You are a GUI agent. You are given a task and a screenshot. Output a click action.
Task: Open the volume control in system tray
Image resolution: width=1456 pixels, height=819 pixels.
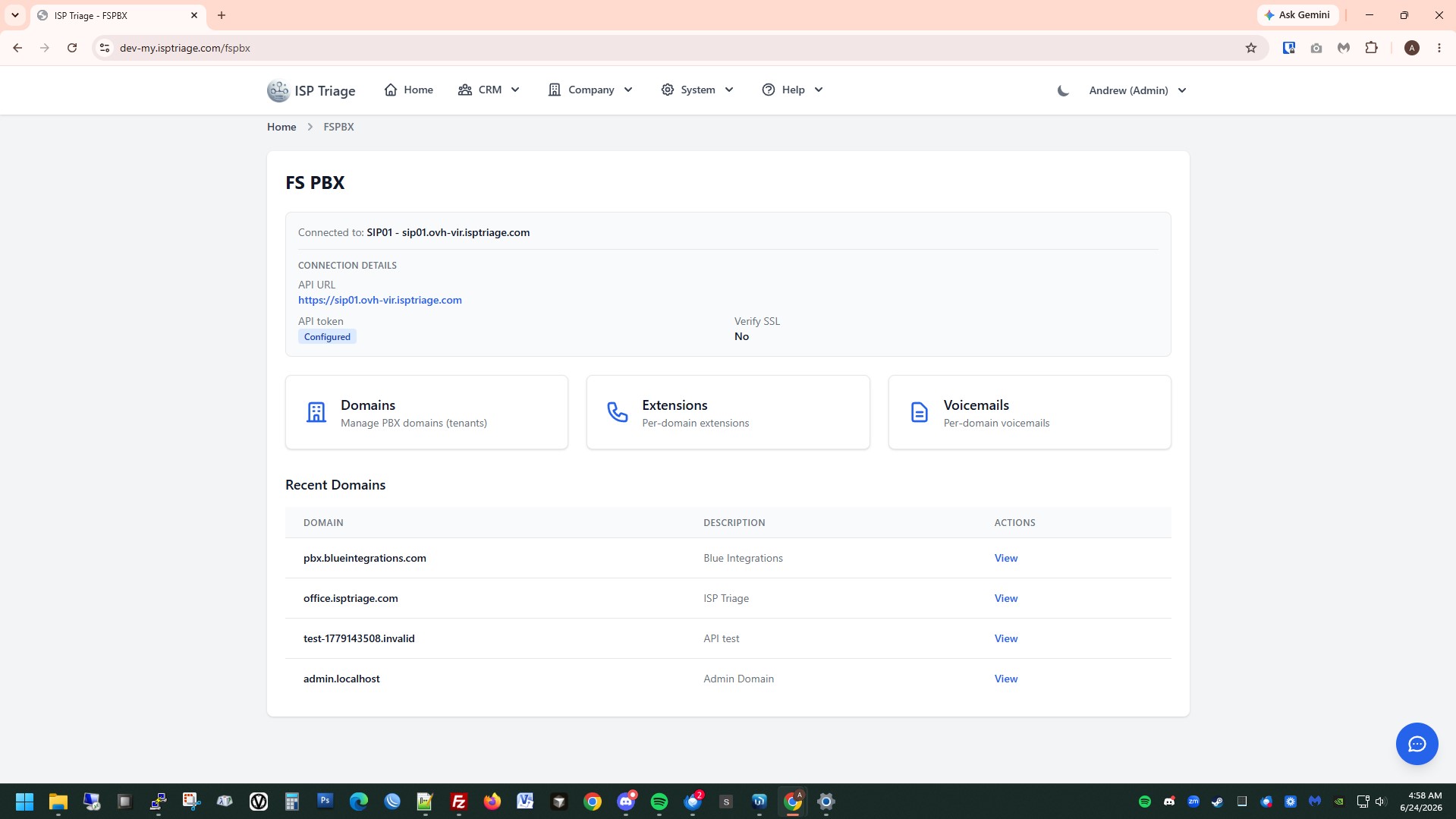tap(1380, 802)
